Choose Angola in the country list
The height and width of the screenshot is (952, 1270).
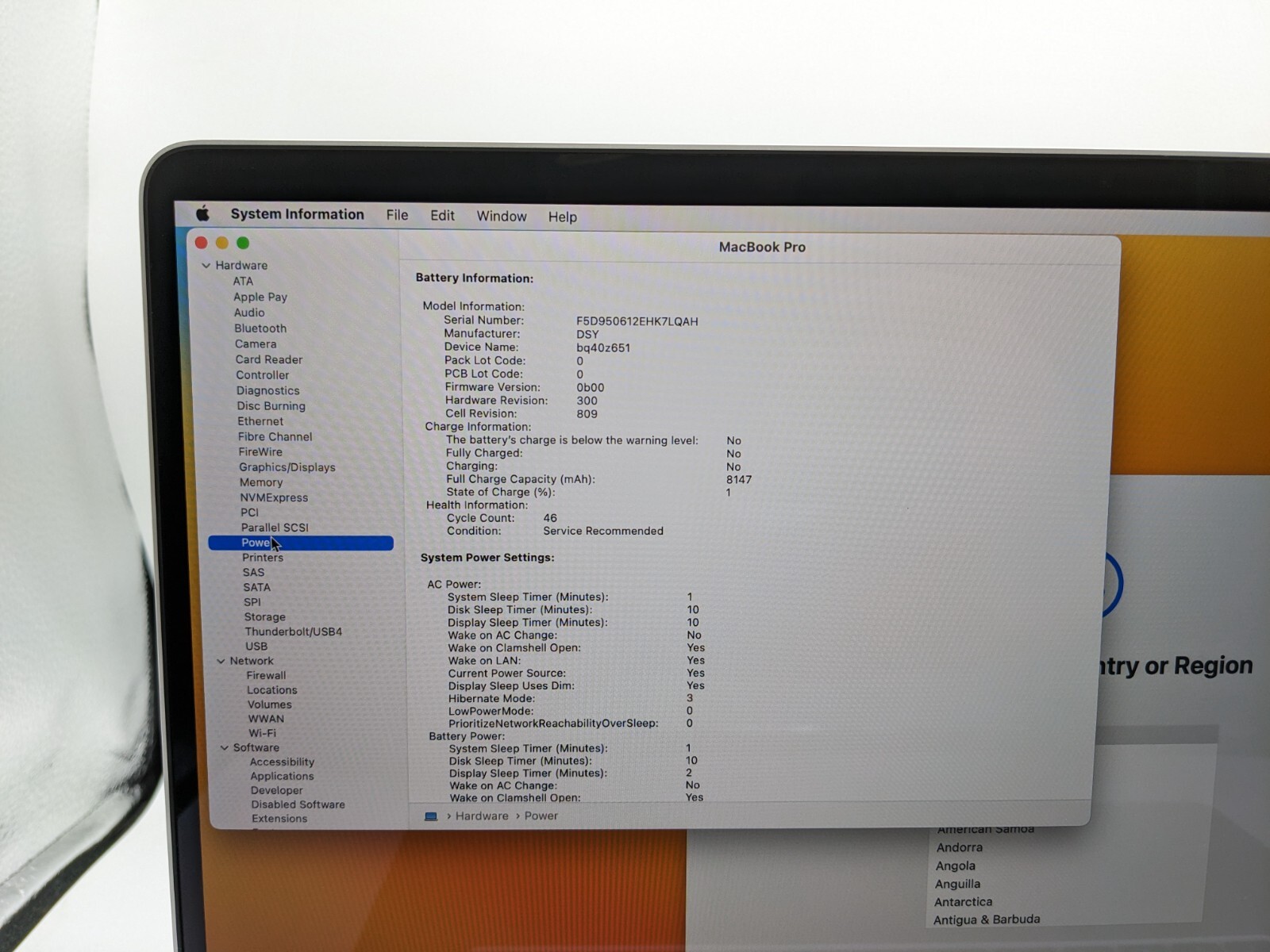point(956,866)
